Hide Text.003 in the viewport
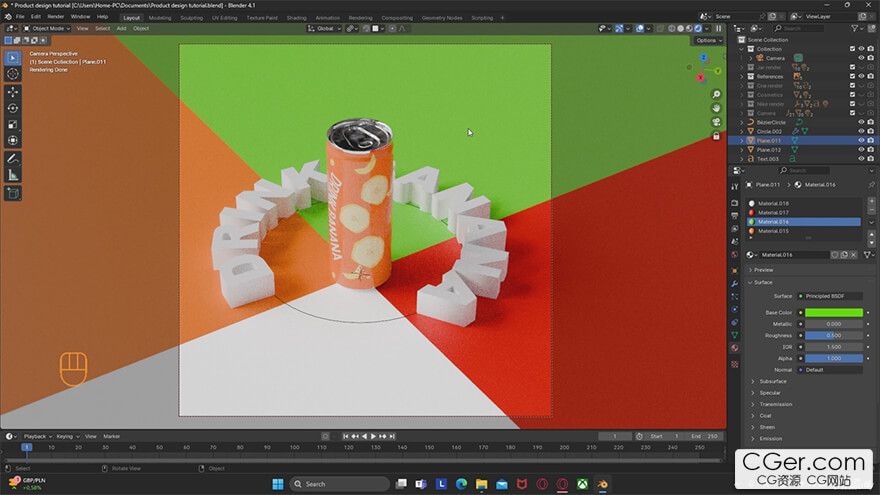The height and width of the screenshot is (495, 880). pos(861,159)
